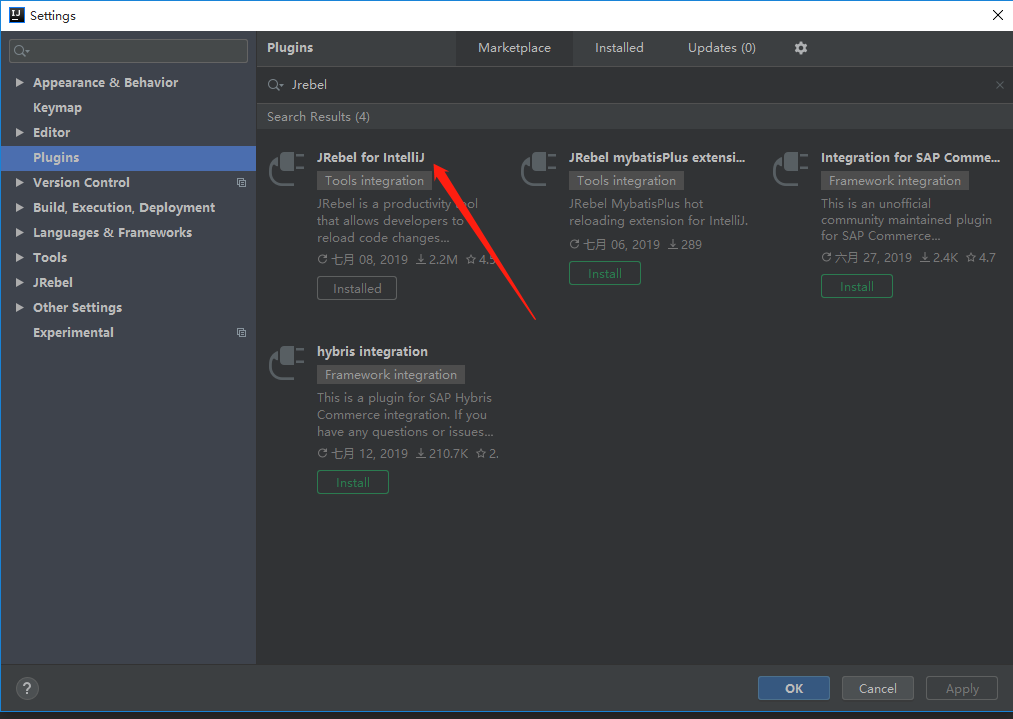Install JRebel mybatisPlus extension
Screen dimensions: 1013x719
605,273
